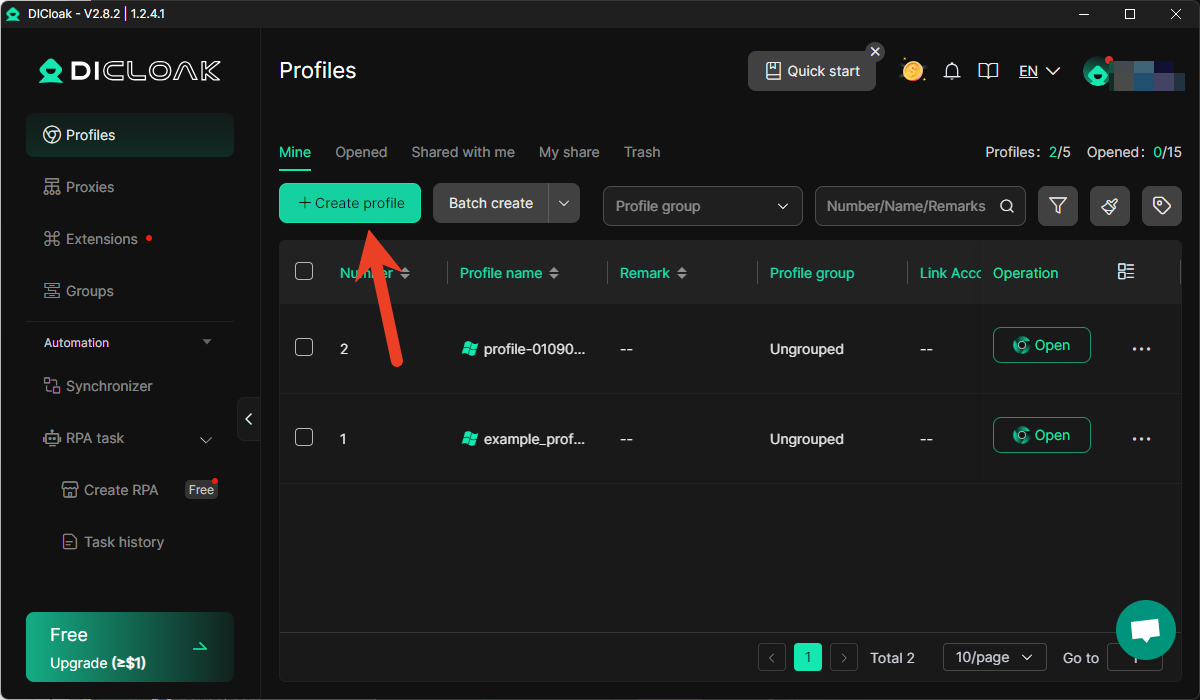The height and width of the screenshot is (700, 1200).
Task: Toggle the select-all profiles checkbox
Action: point(304,271)
